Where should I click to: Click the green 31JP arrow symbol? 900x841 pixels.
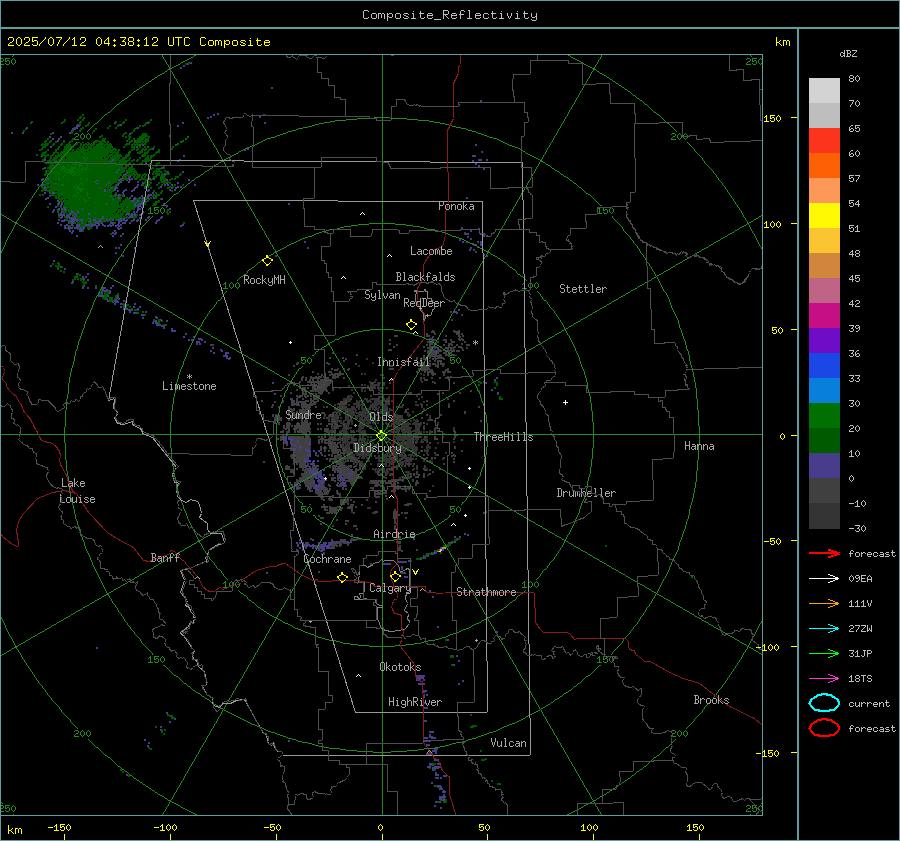(x=824, y=653)
